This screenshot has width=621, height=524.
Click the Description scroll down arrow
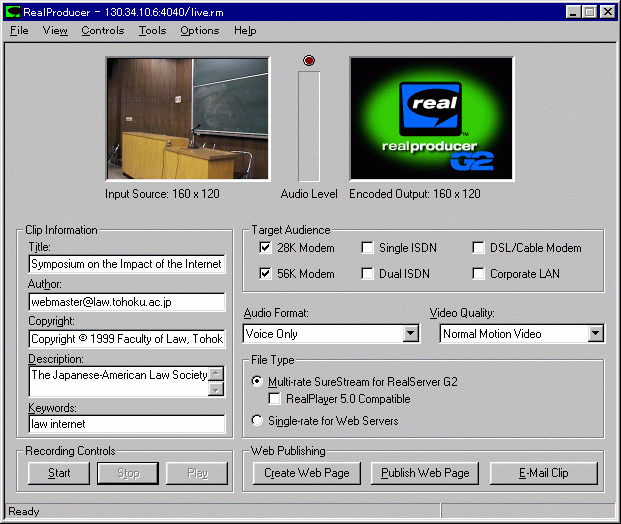tap(216, 390)
